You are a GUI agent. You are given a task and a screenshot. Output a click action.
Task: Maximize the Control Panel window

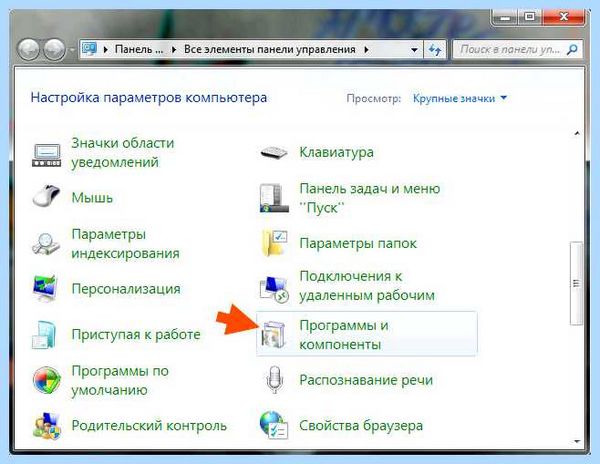530,17
